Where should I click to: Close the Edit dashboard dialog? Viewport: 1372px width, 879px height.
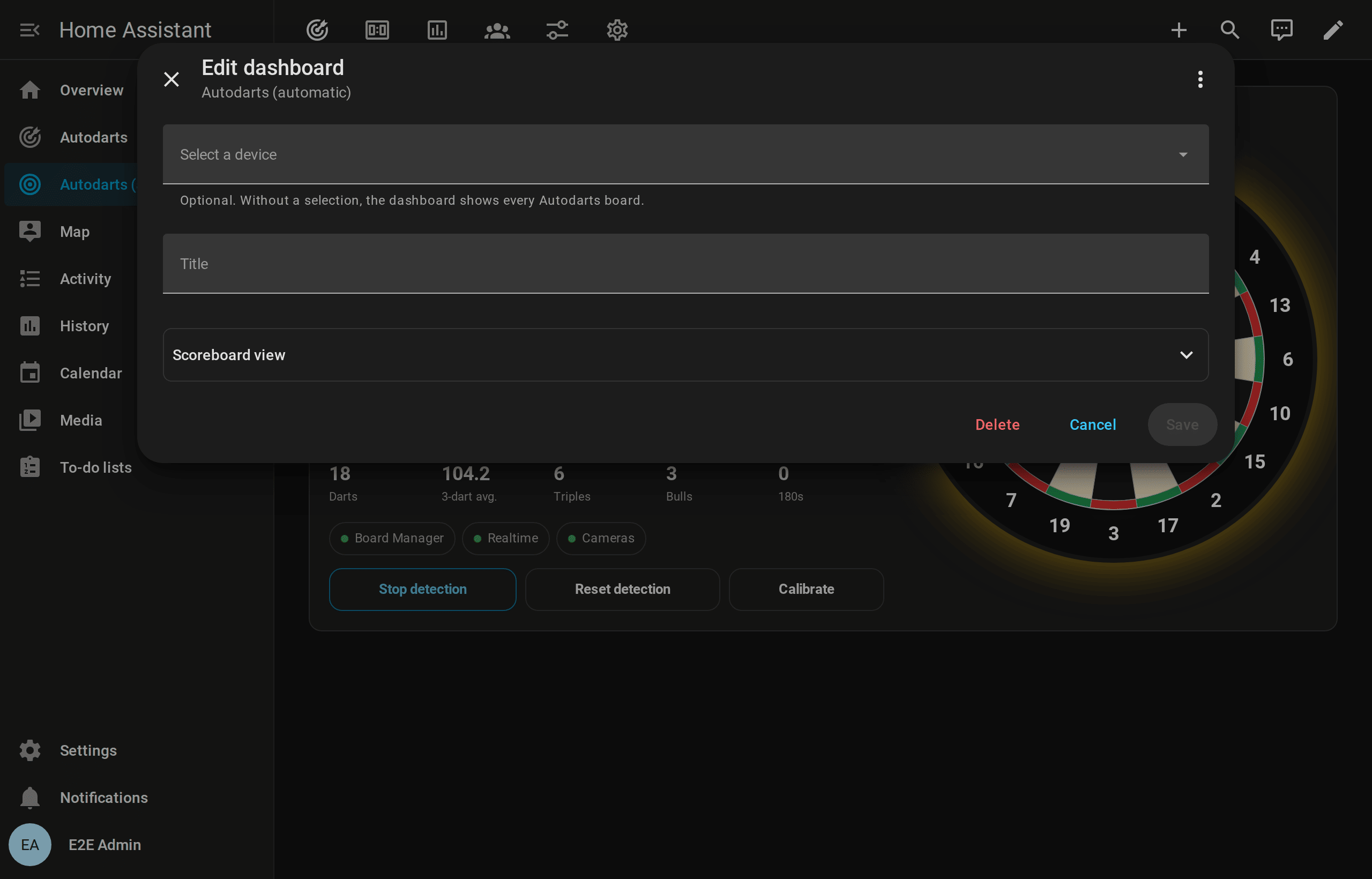171,79
